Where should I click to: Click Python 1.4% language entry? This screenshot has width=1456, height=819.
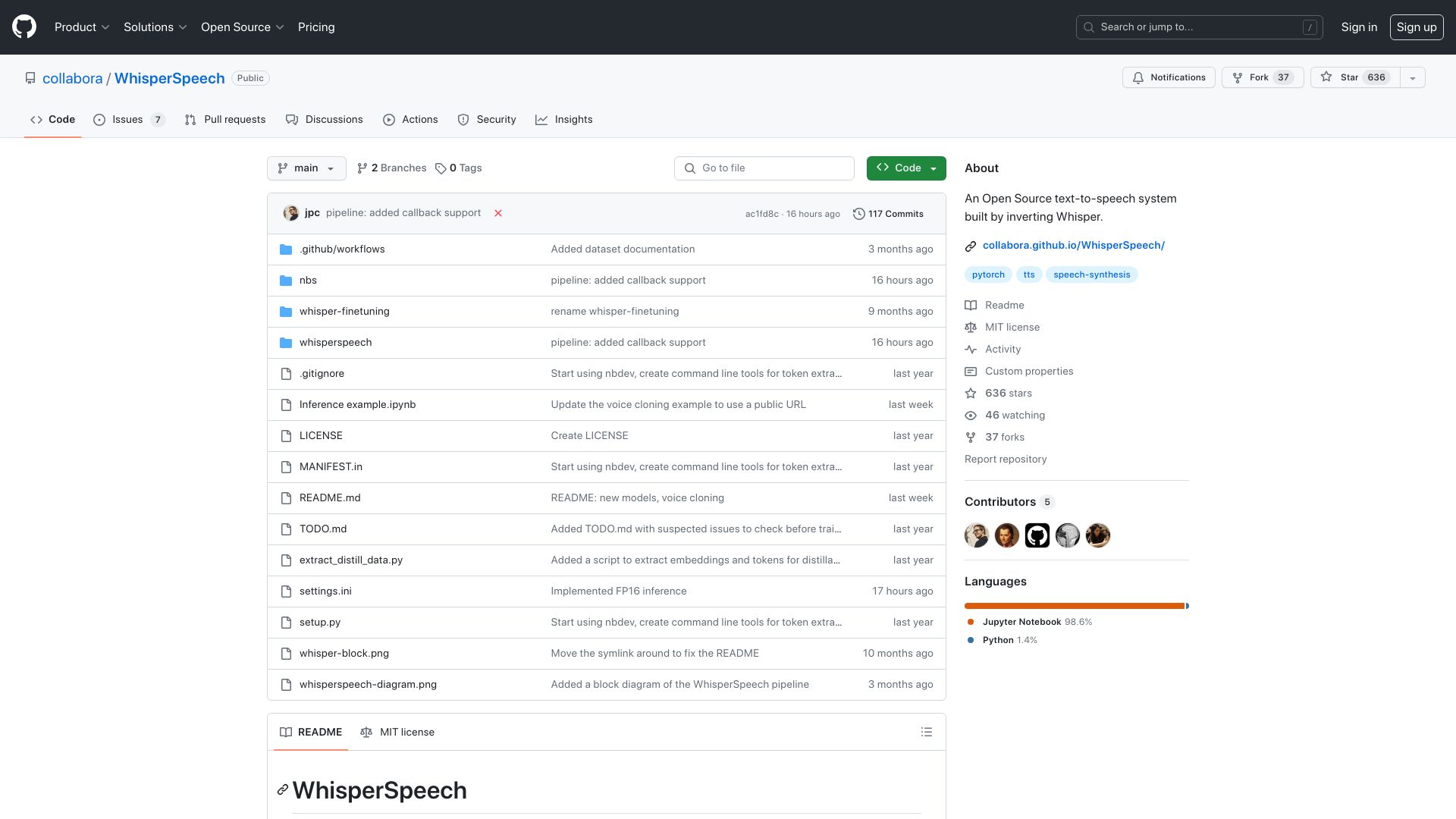(1003, 640)
